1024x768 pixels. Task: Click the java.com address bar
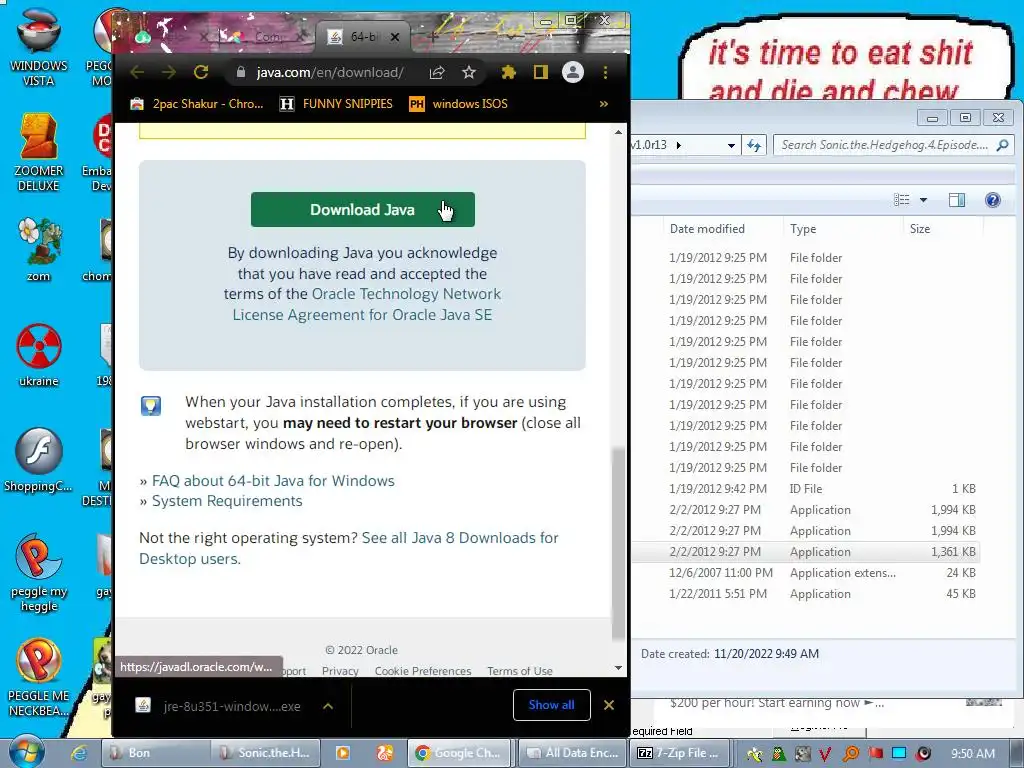click(x=330, y=72)
